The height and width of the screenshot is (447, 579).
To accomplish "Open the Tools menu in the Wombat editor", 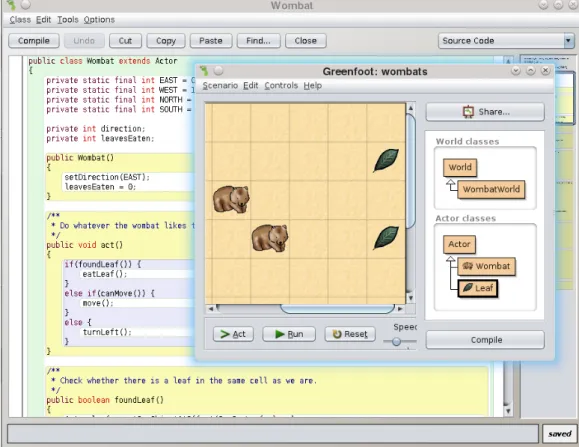I will point(68,20).
